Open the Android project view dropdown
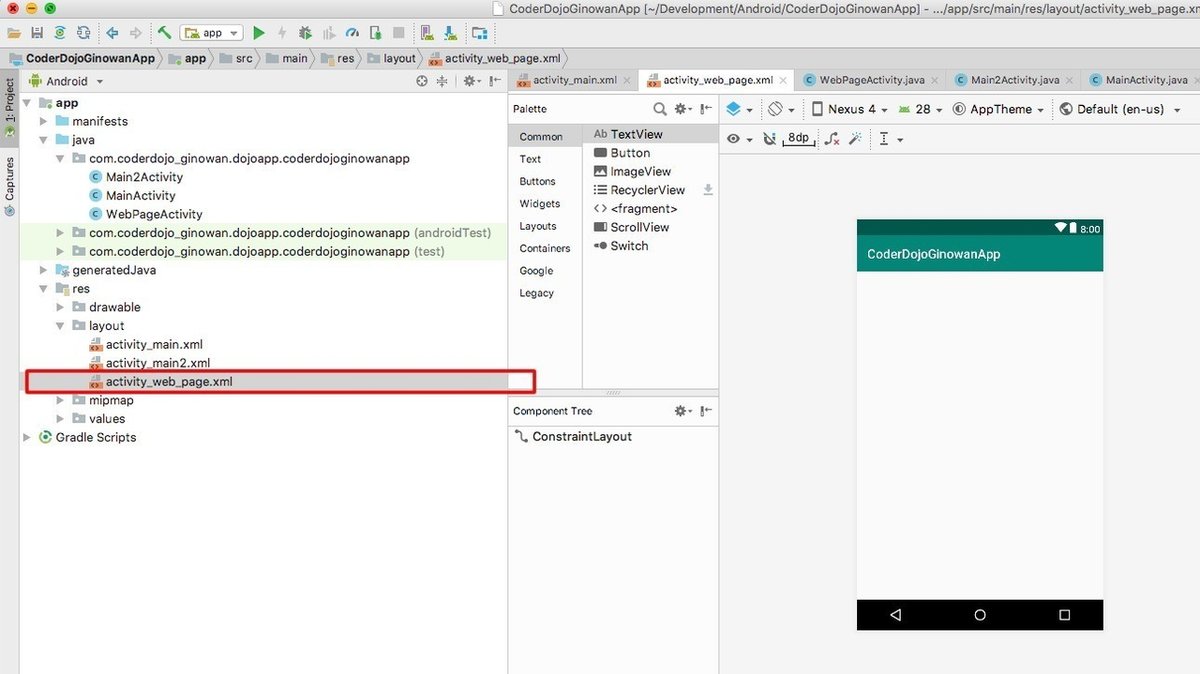Image resolution: width=1200 pixels, height=674 pixels. coord(68,81)
